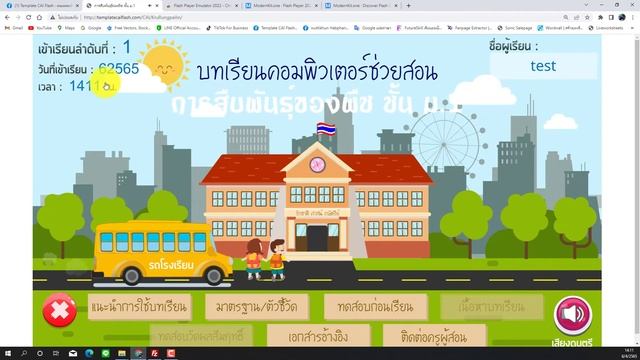Open the Free Vectors, Stock bookmark
The width and height of the screenshot is (640, 360).
129,28
